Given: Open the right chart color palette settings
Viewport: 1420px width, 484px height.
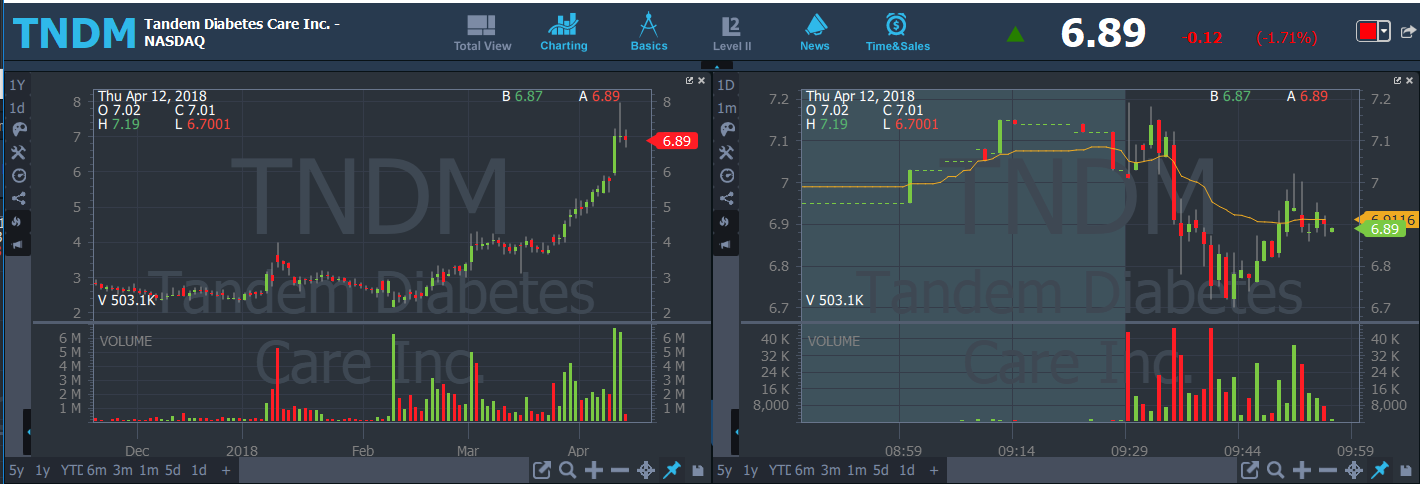Looking at the screenshot, I should pos(727,129).
